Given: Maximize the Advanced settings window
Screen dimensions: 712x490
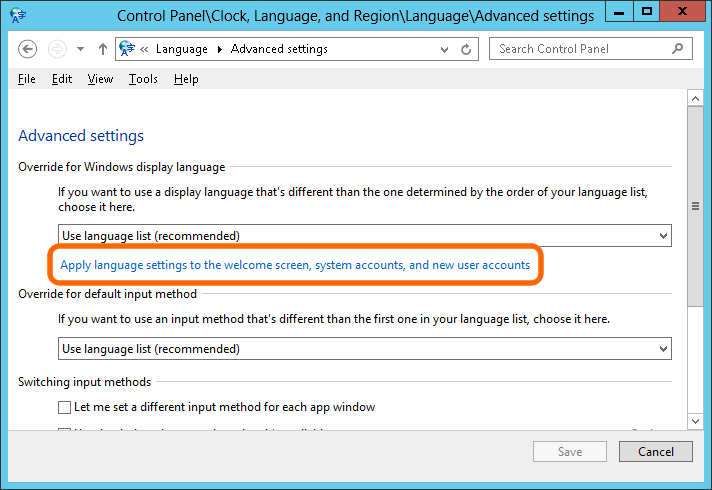Looking at the screenshot, I should [647, 12].
